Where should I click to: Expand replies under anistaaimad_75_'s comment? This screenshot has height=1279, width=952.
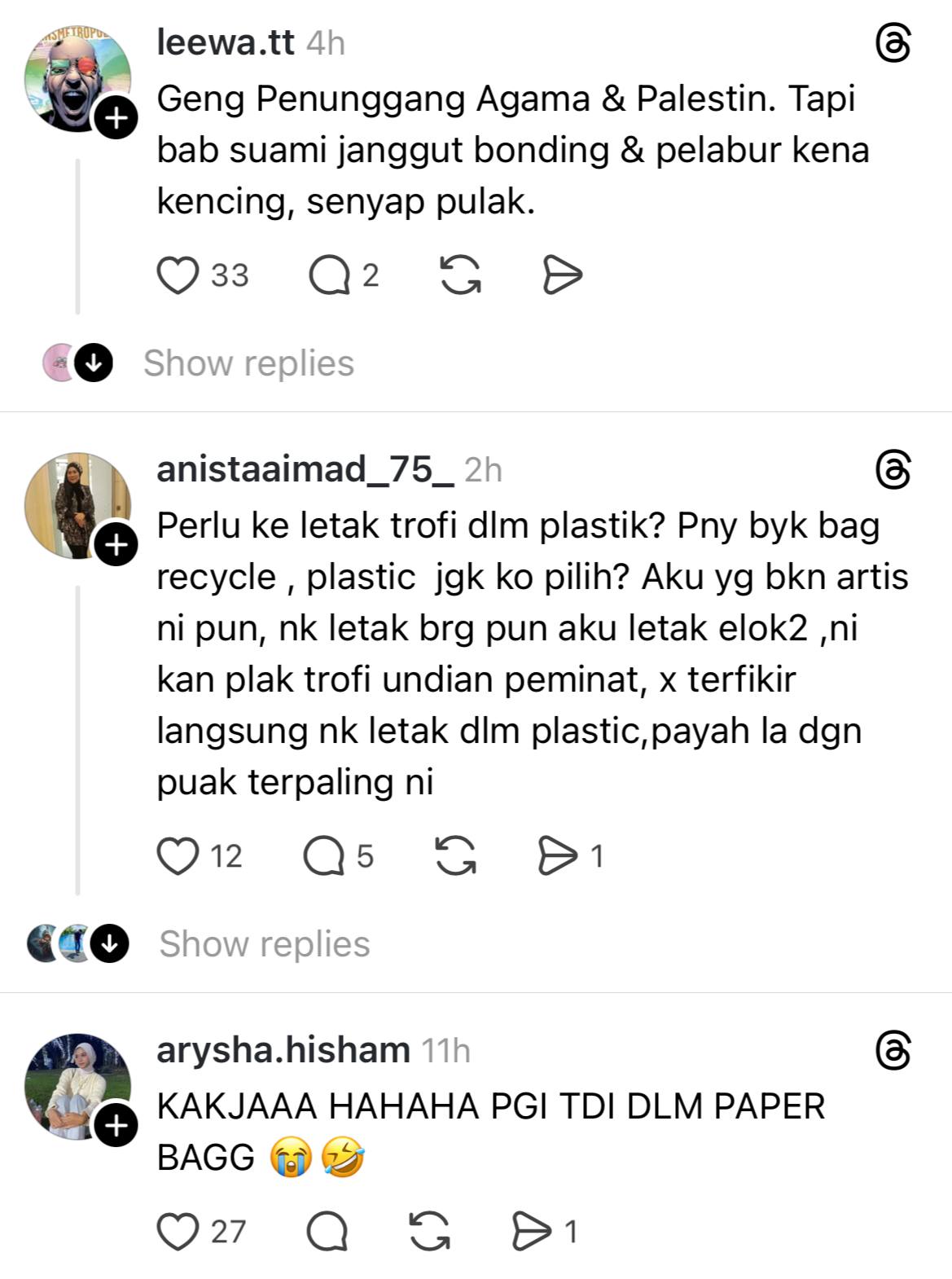pyautogui.click(x=265, y=944)
